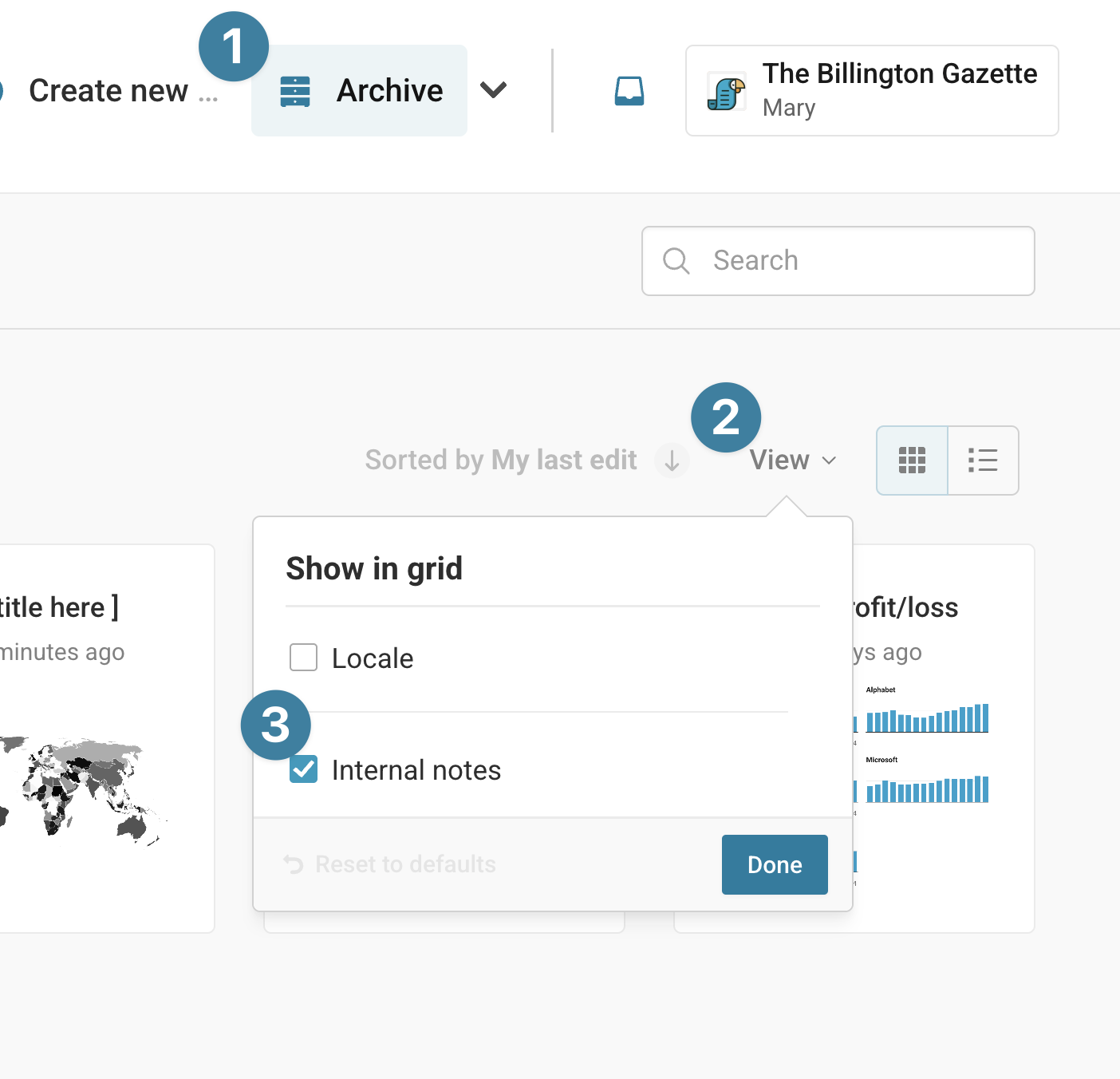Click the Done button
The height and width of the screenshot is (1079, 1120).
[775, 864]
